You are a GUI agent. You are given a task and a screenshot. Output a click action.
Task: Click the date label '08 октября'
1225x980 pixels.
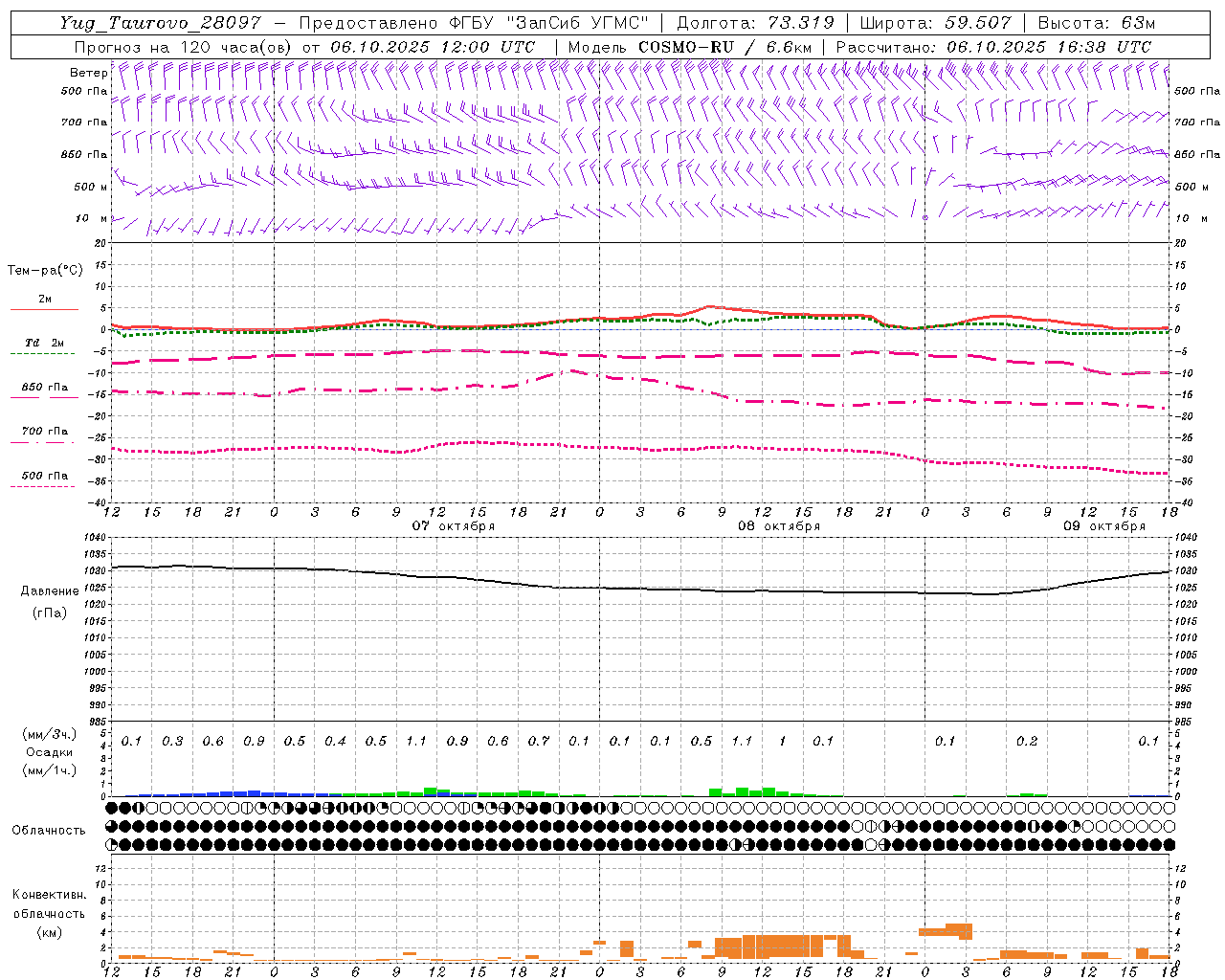point(779,526)
